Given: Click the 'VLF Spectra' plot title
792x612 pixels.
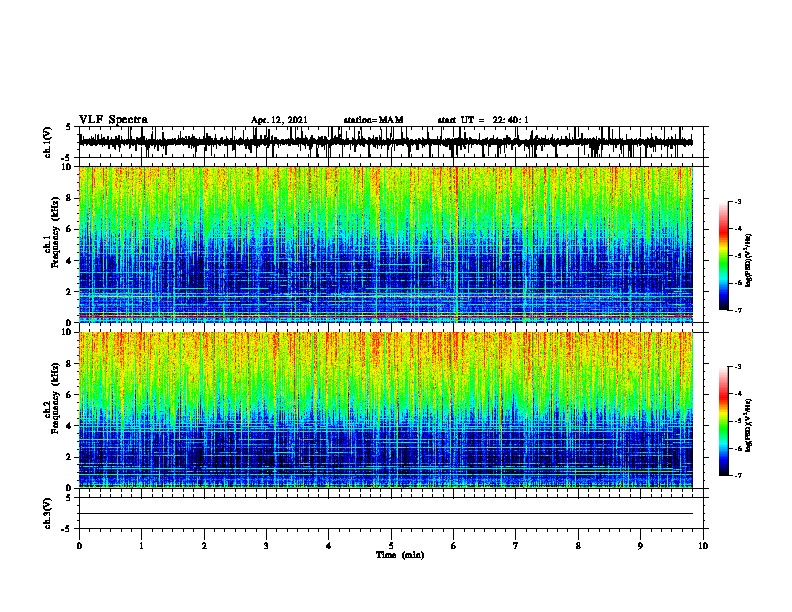Looking at the screenshot, I should (x=113, y=120).
